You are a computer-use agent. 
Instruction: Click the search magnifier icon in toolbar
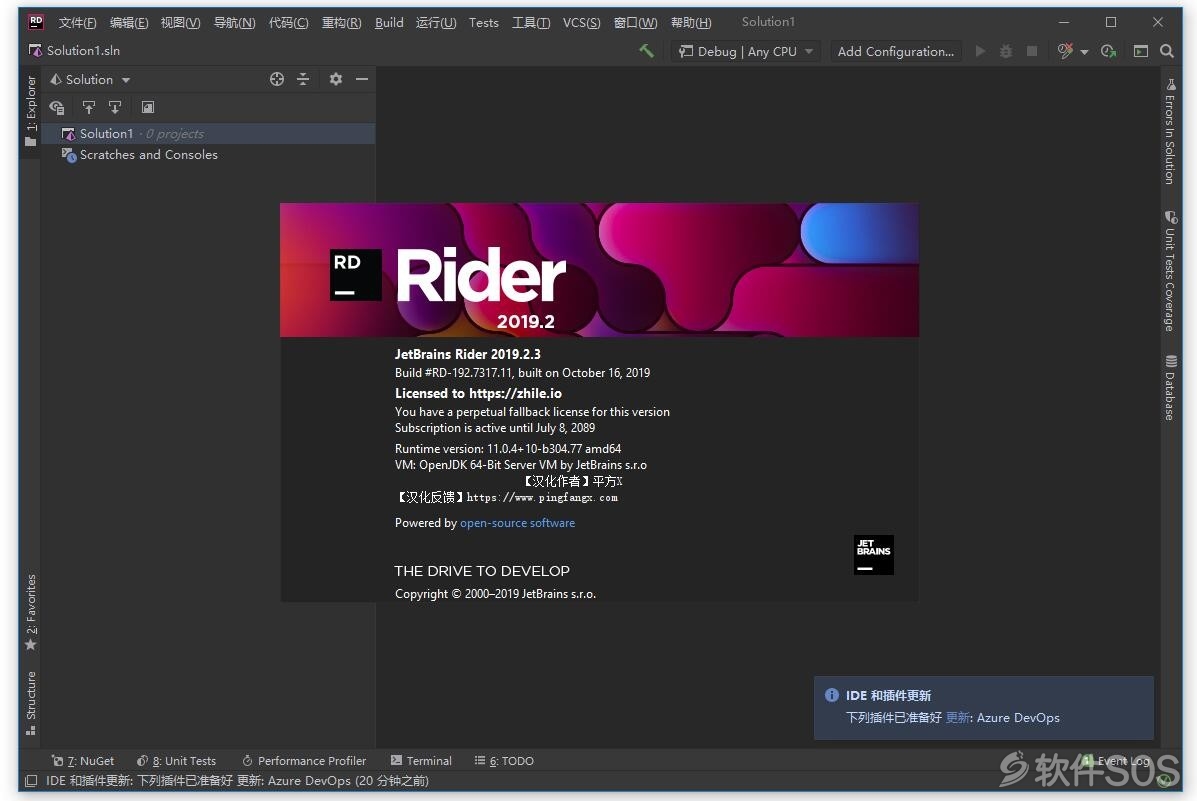pos(1166,51)
